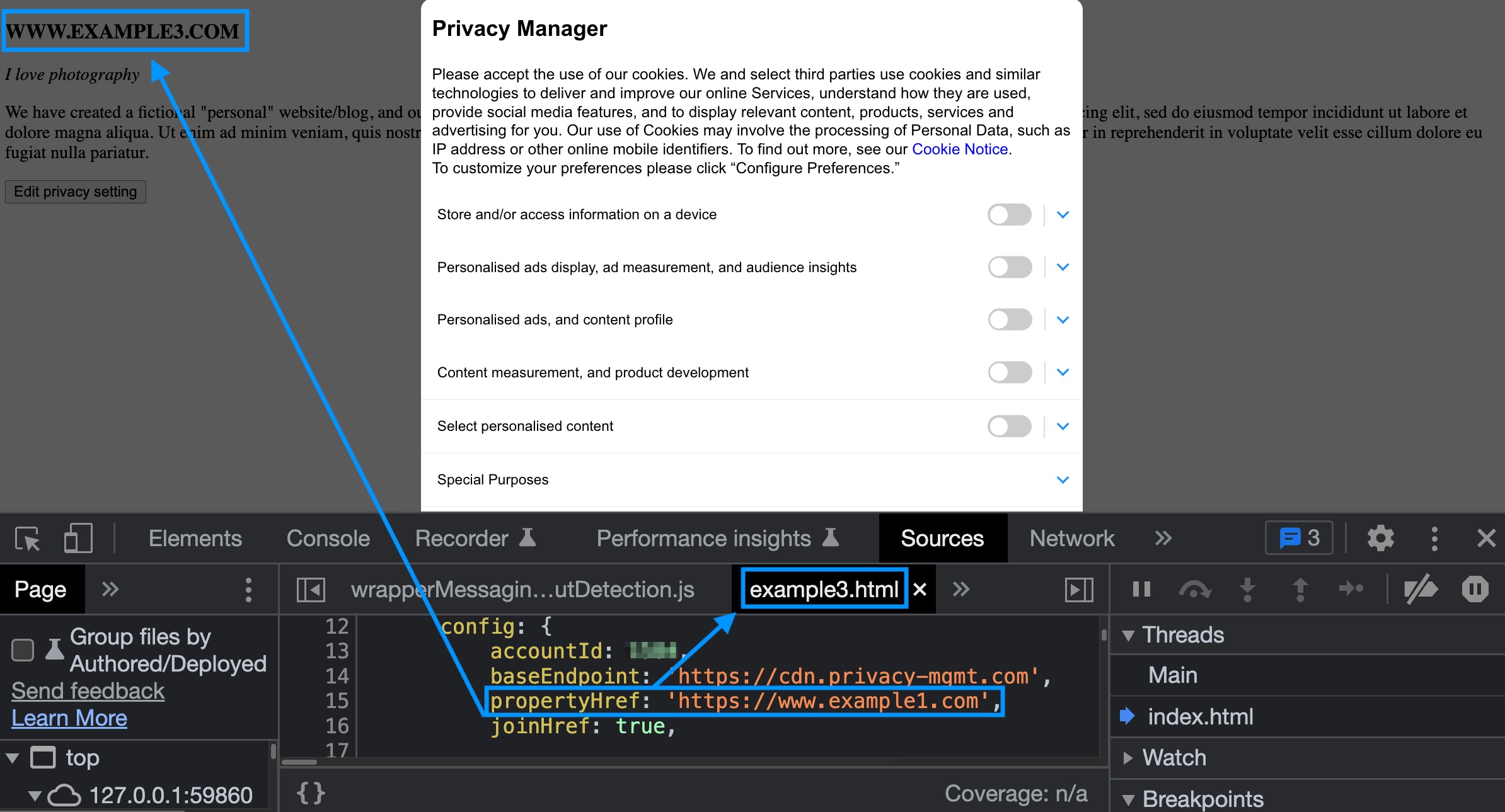1505x812 pixels.
Task: Show more DevTools tabs after Network
Action: [x=1163, y=539]
